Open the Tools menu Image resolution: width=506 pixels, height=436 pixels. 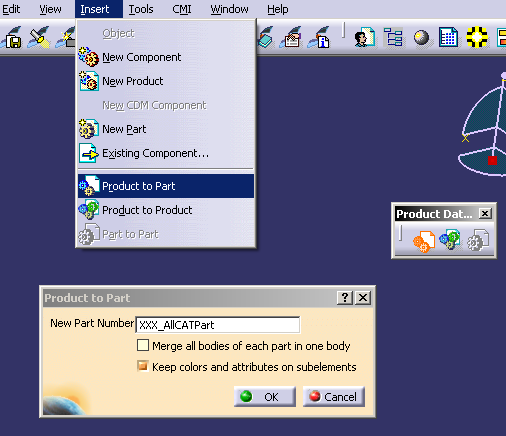click(141, 9)
